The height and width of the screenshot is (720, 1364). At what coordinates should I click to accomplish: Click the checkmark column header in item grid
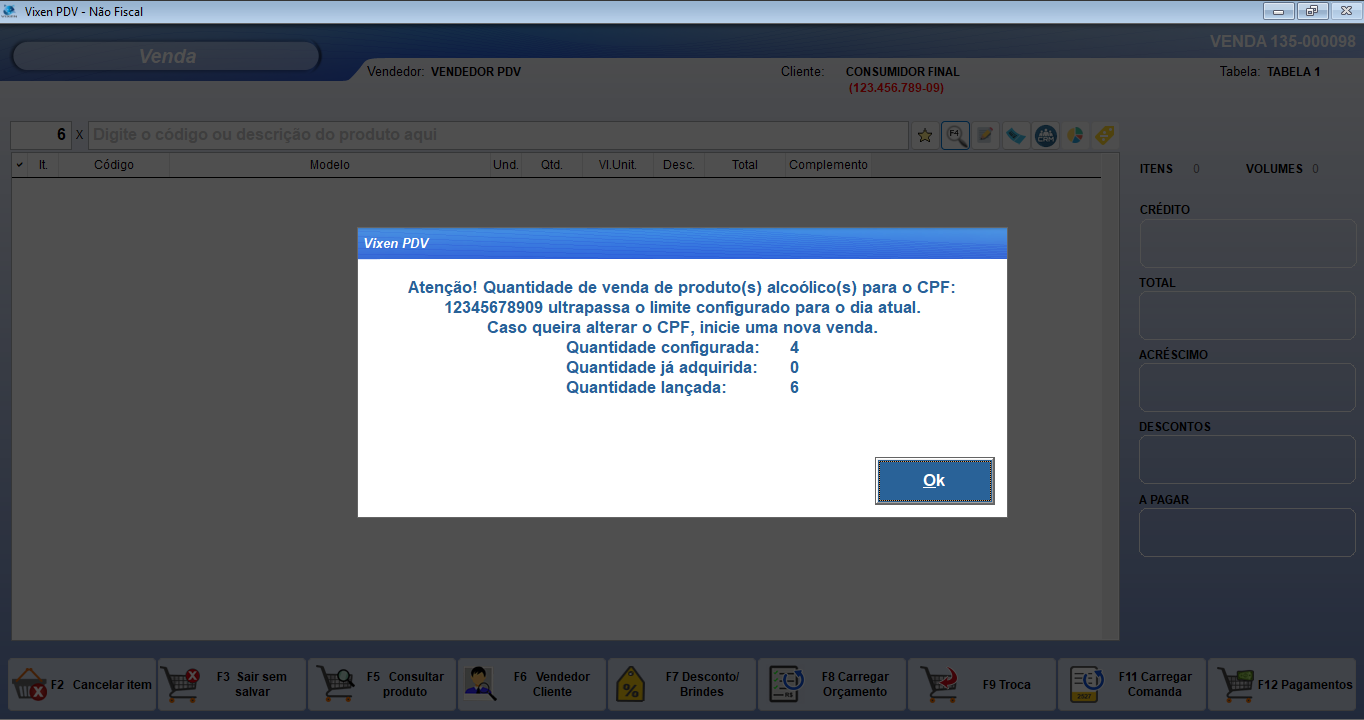tap(20, 165)
